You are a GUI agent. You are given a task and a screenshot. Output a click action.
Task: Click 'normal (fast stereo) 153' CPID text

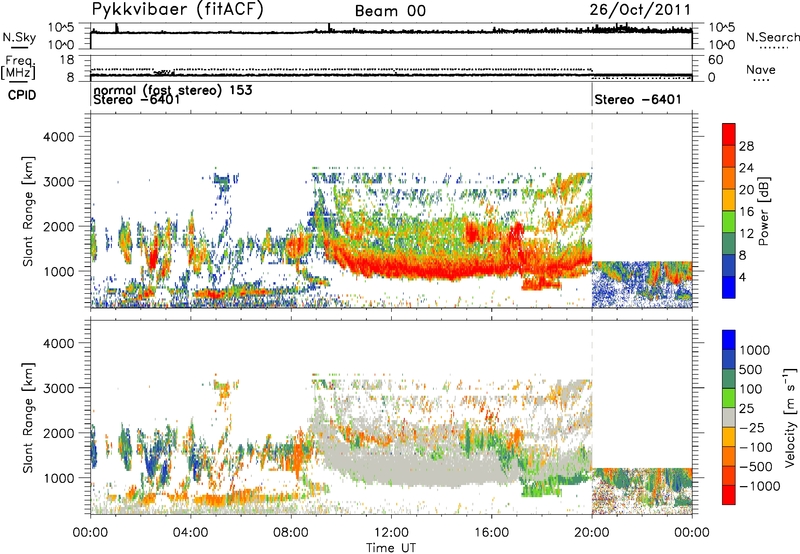(173, 90)
